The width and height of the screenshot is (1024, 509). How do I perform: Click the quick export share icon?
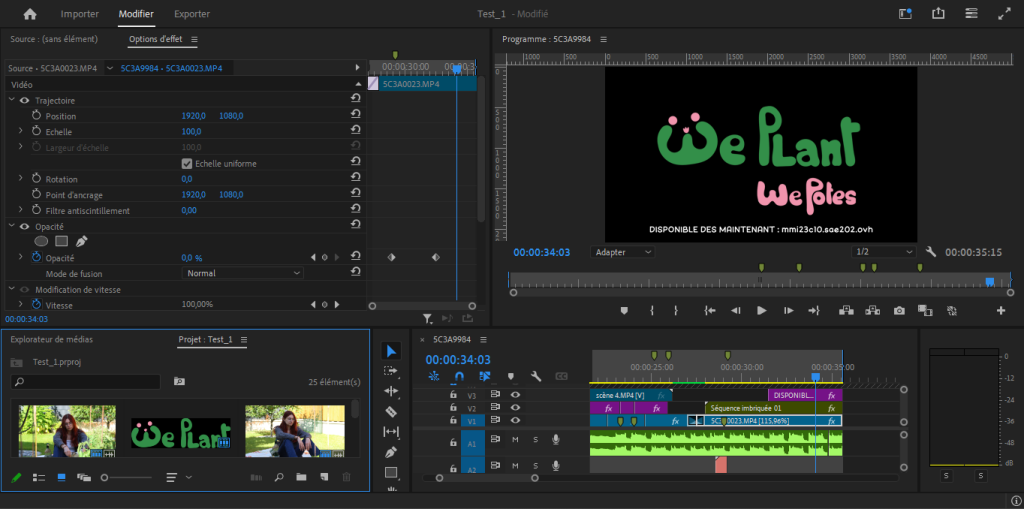coord(938,14)
